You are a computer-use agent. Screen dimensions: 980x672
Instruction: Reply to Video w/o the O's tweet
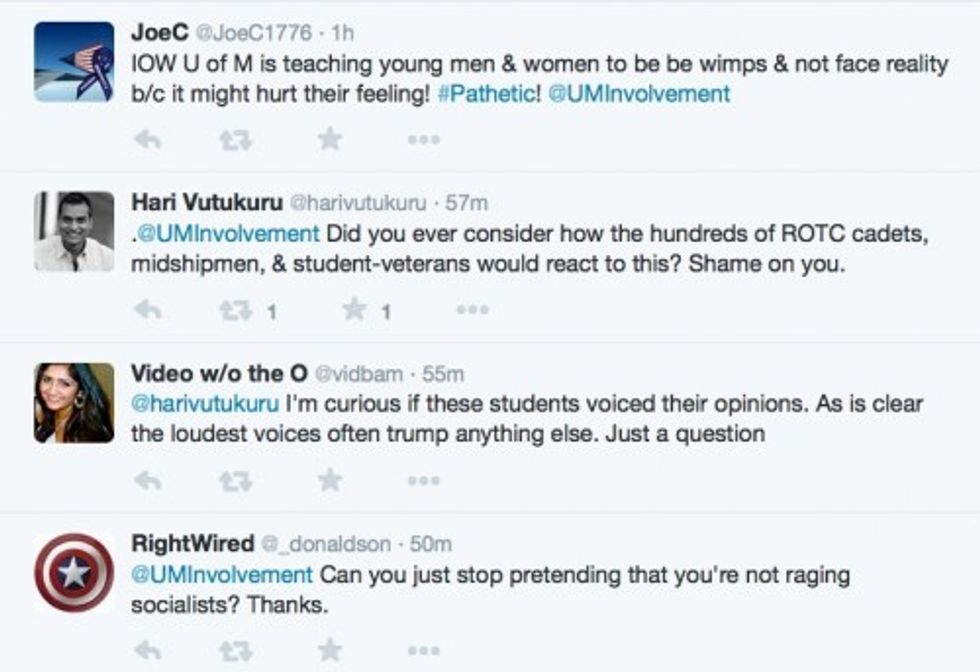tap(148, 481)
